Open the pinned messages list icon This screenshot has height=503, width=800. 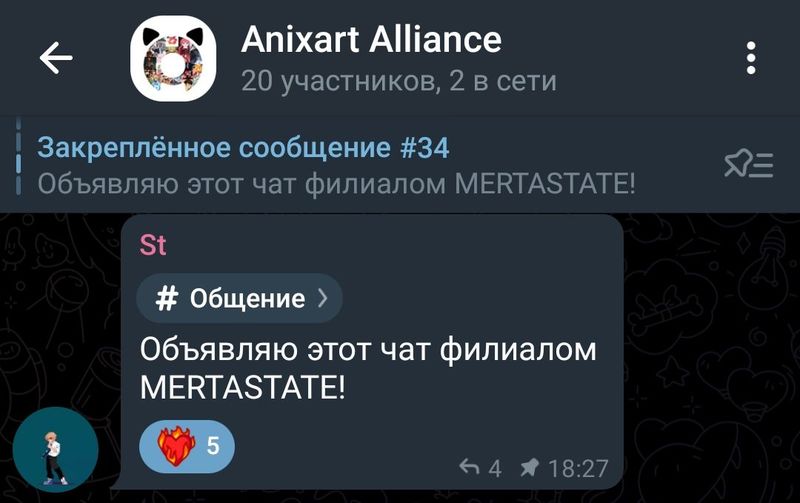[748, 164]
